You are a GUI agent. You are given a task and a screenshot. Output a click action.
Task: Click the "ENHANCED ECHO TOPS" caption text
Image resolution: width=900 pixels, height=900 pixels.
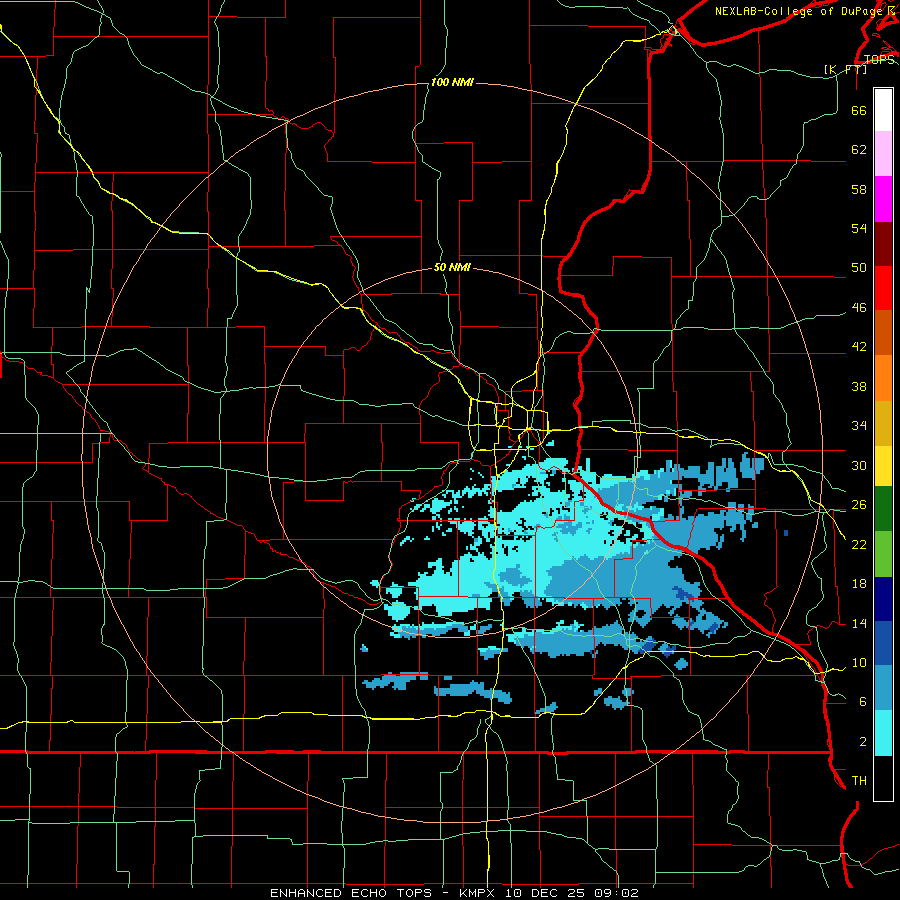click(351, 893)
